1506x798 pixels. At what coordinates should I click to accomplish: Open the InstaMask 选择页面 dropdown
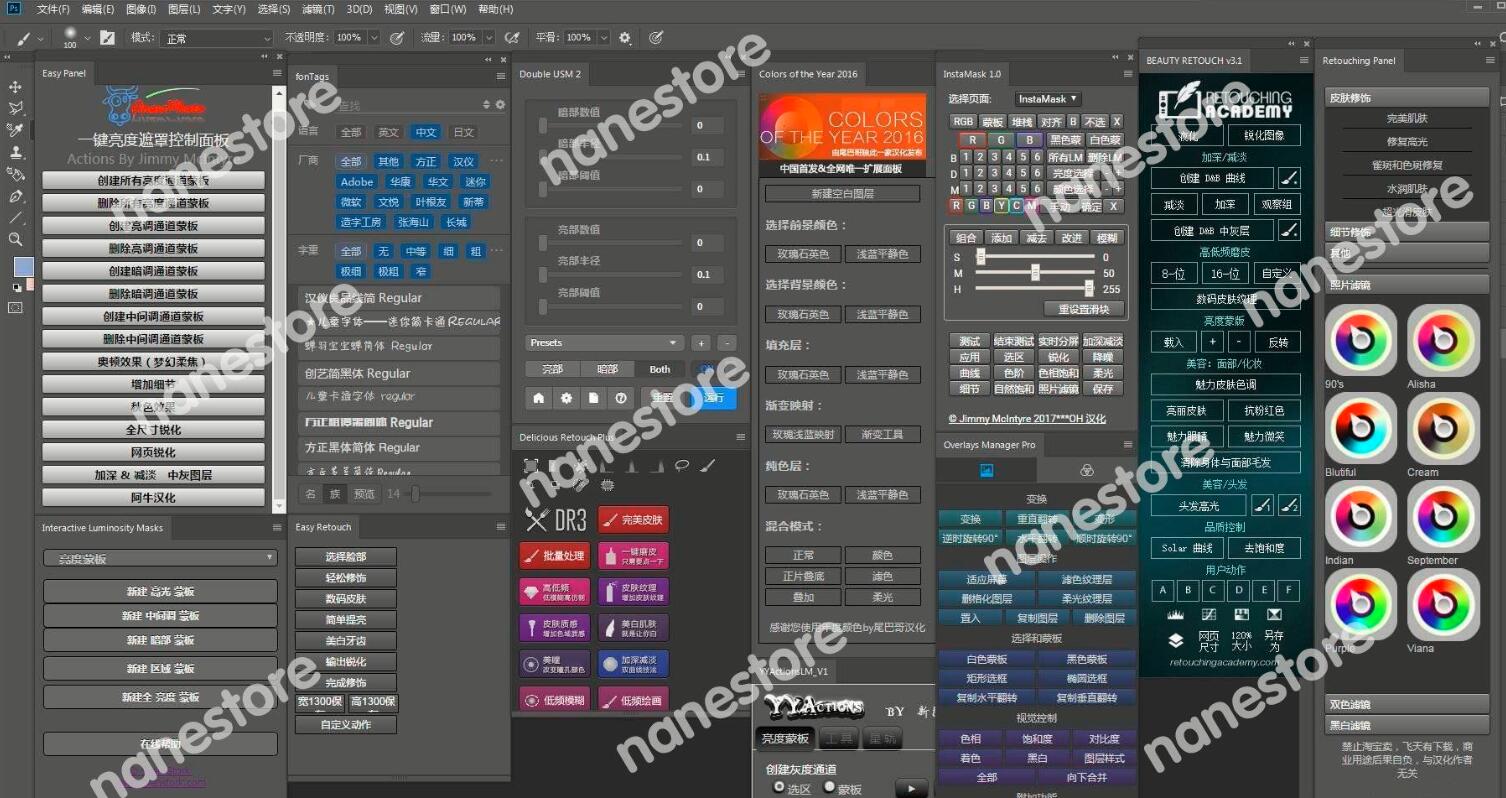click(1048, 99)
